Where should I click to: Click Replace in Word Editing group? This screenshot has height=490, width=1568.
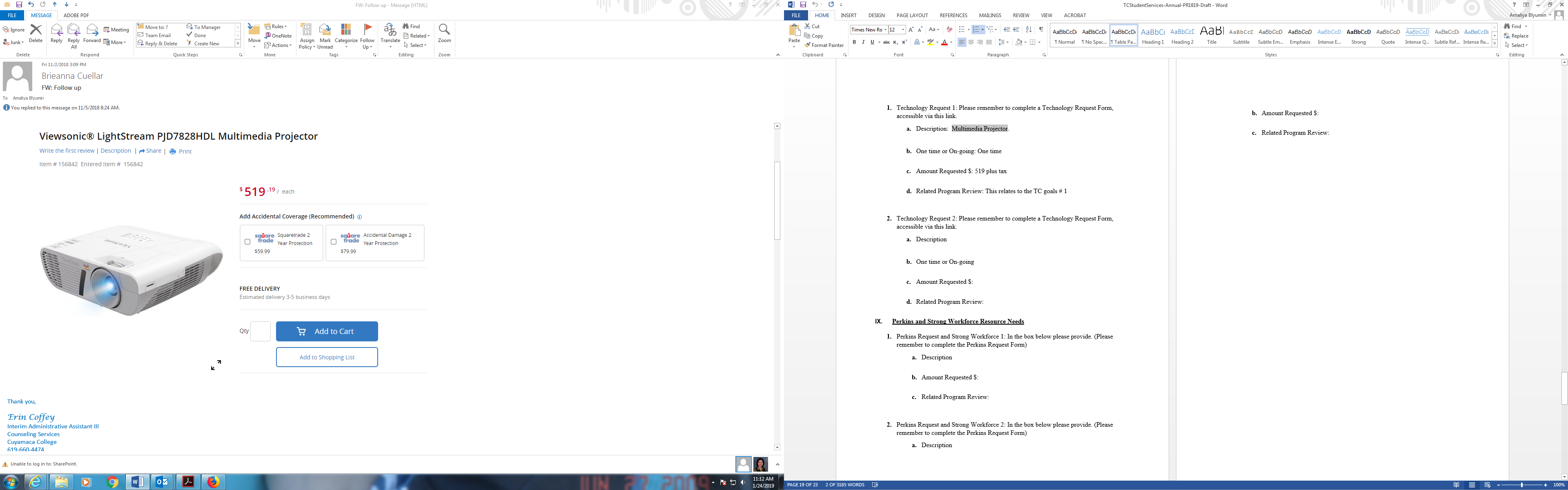[x=1516, y=36]
